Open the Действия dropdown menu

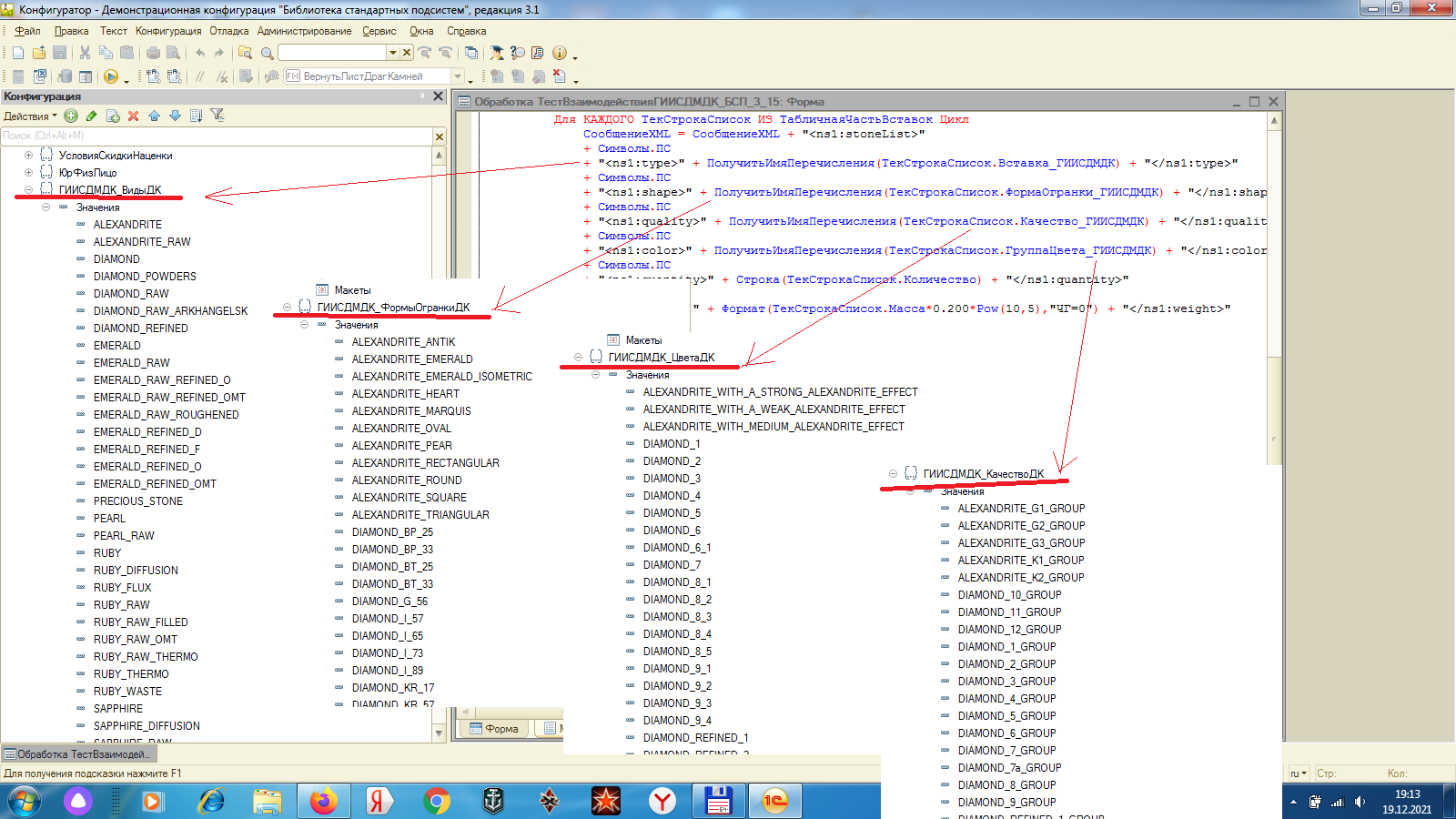(30, 116)
